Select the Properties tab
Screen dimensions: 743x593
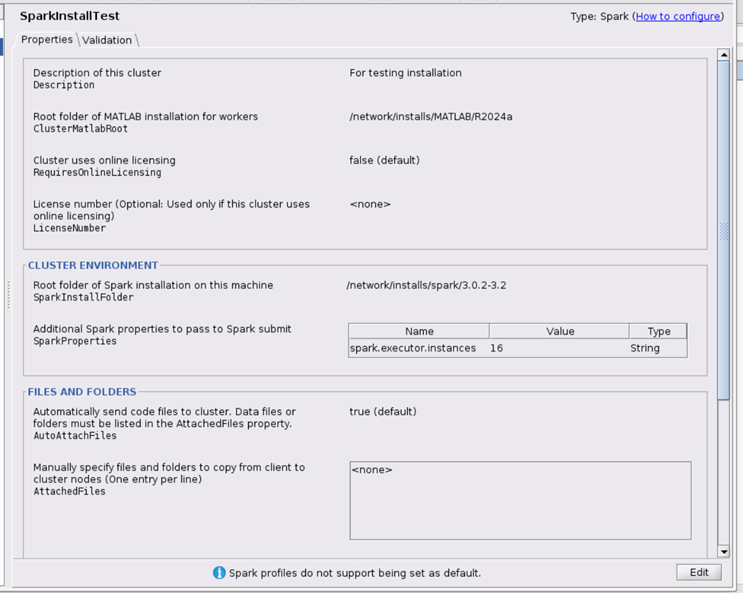pos(47,39)
